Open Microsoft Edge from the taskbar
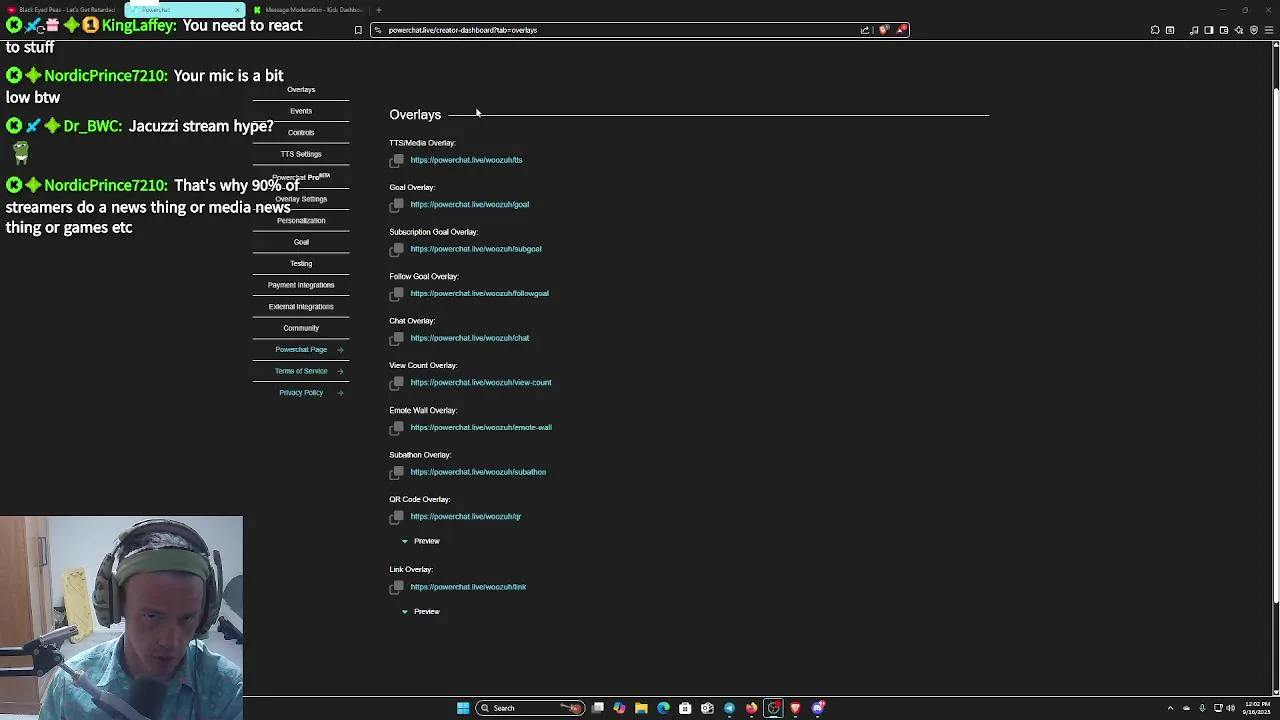Viewport: 1280px width, 720px height. (663, 708)
